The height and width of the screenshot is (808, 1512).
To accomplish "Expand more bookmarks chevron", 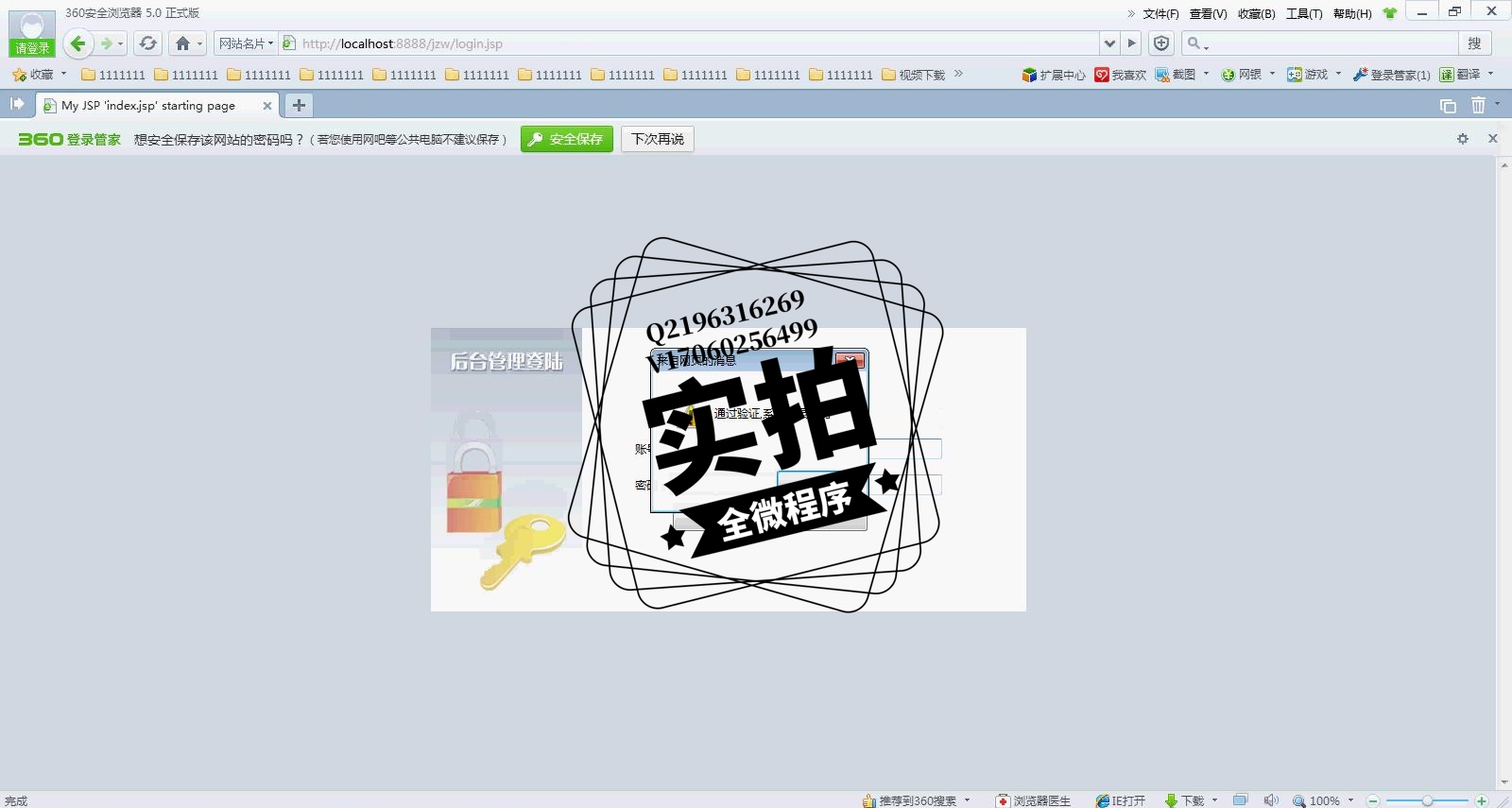I will tap(958, 73).
